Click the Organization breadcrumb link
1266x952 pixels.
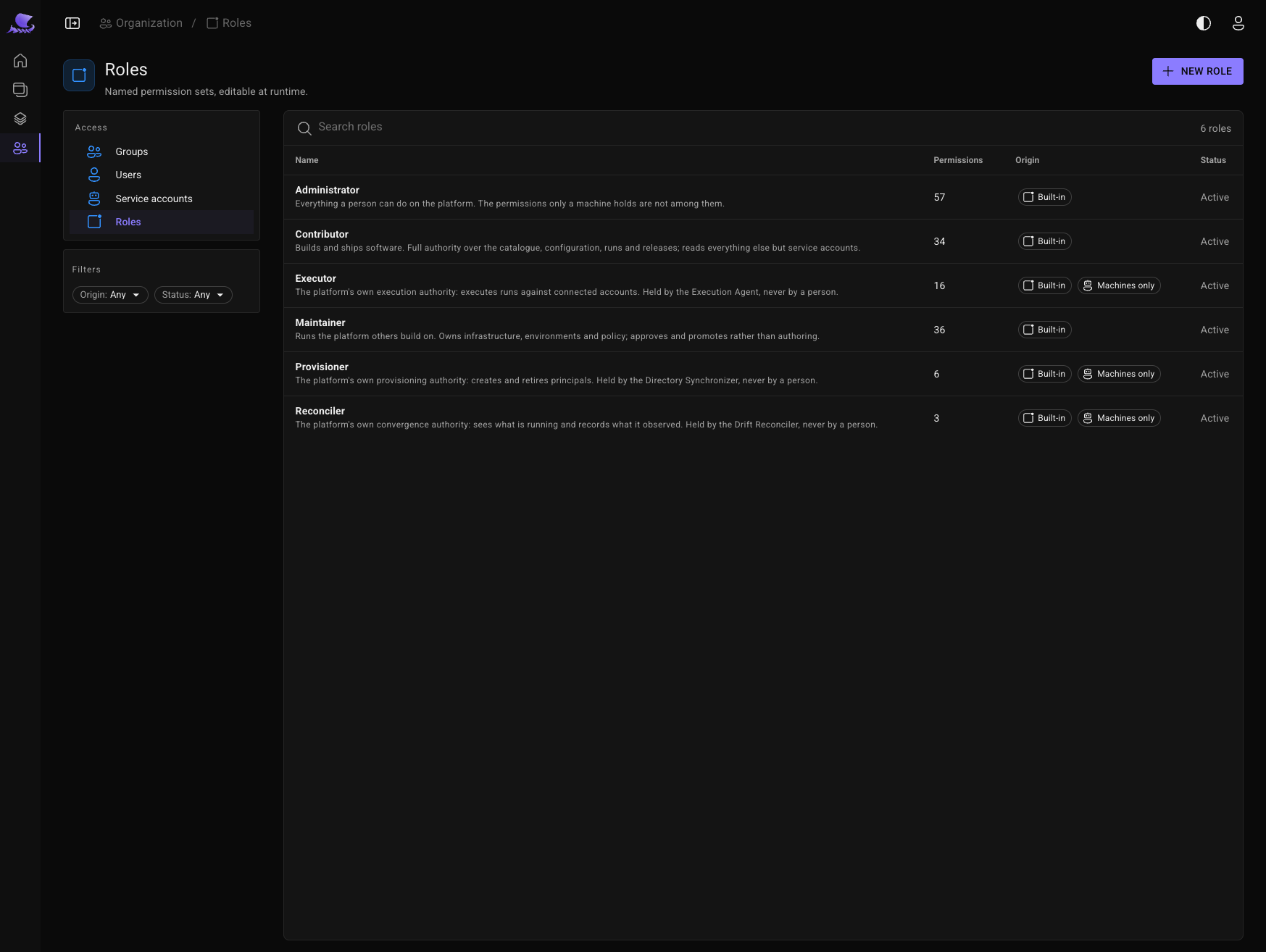pos(141,23)
